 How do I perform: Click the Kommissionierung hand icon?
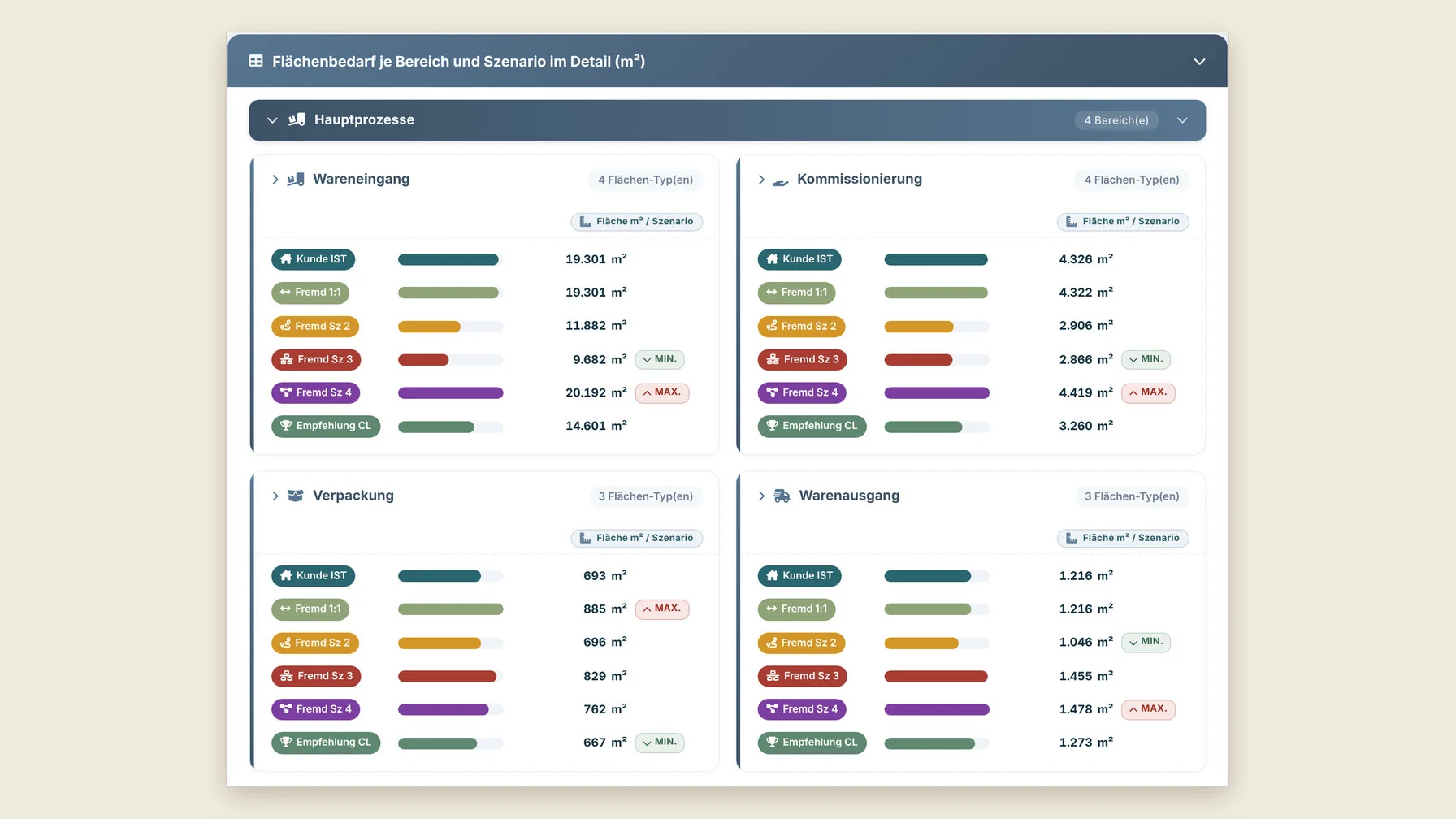(x=781, y=180)
